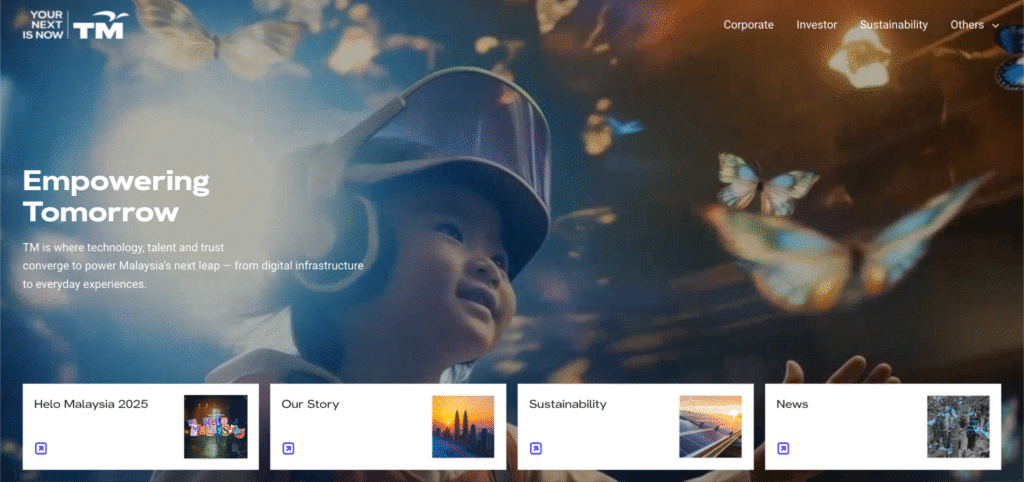Select the solar panels thumbnail image
Viewport: 1024px width, 482px height.
[710, 427]
